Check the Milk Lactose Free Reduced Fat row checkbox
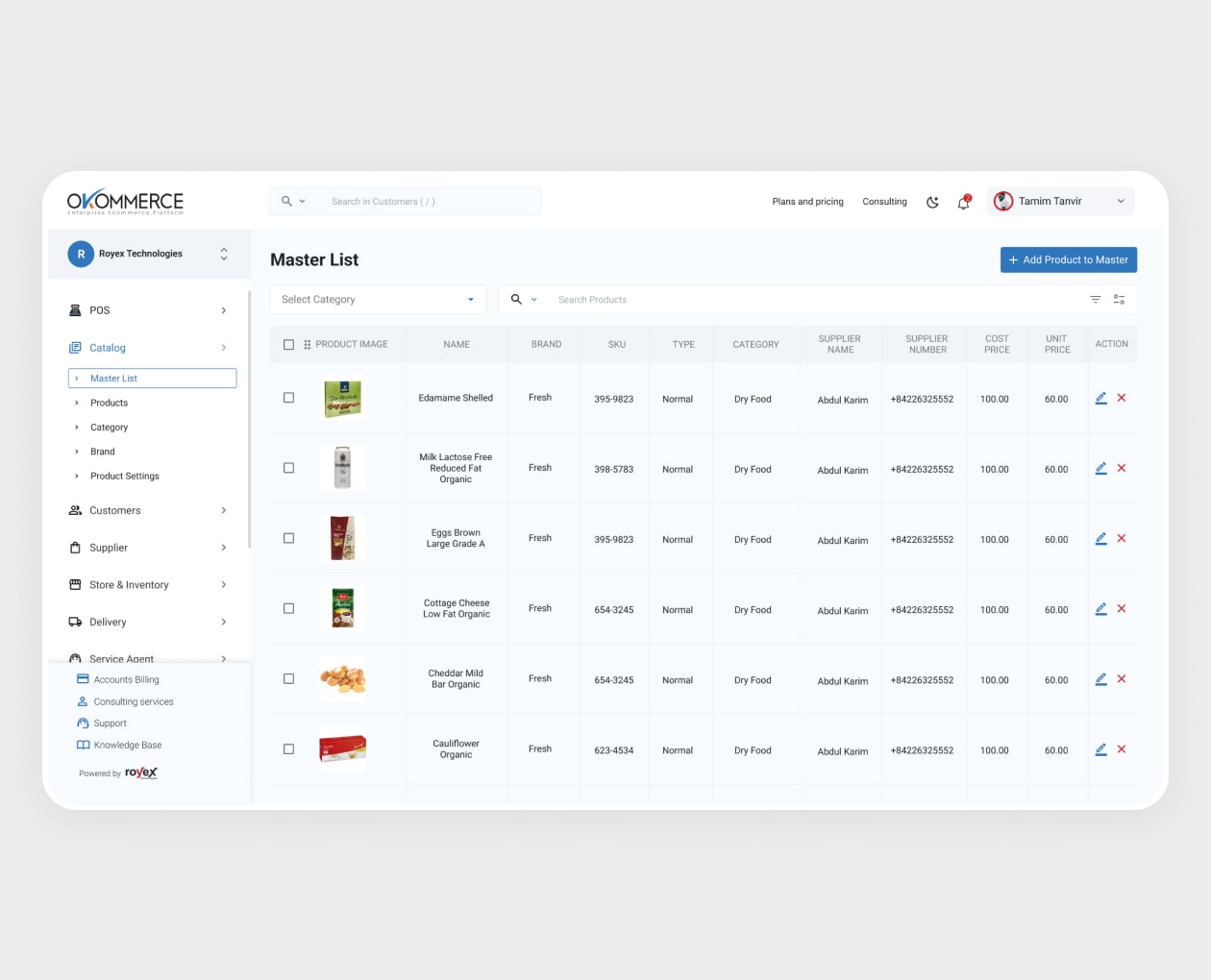Screen dimensions: 1211x980 point(288,468)
